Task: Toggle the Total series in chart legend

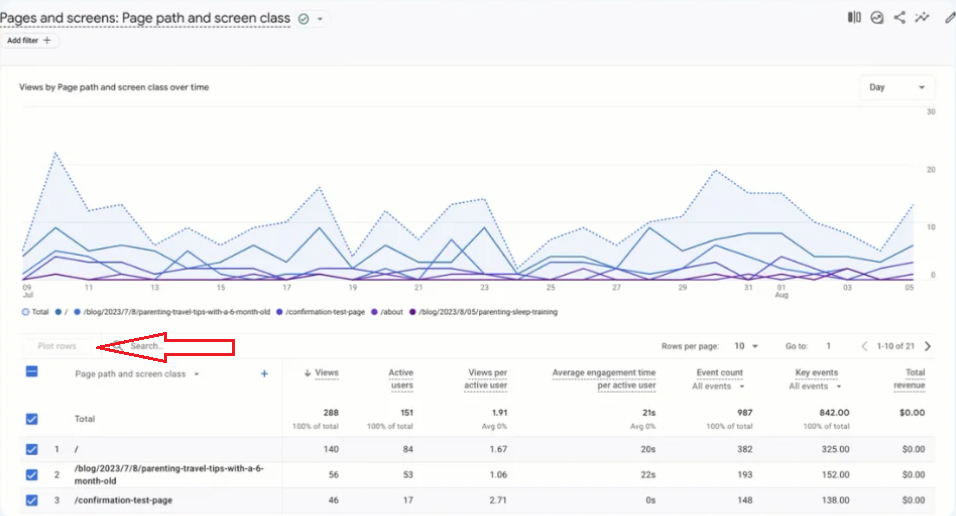Action: coord(35,312)
